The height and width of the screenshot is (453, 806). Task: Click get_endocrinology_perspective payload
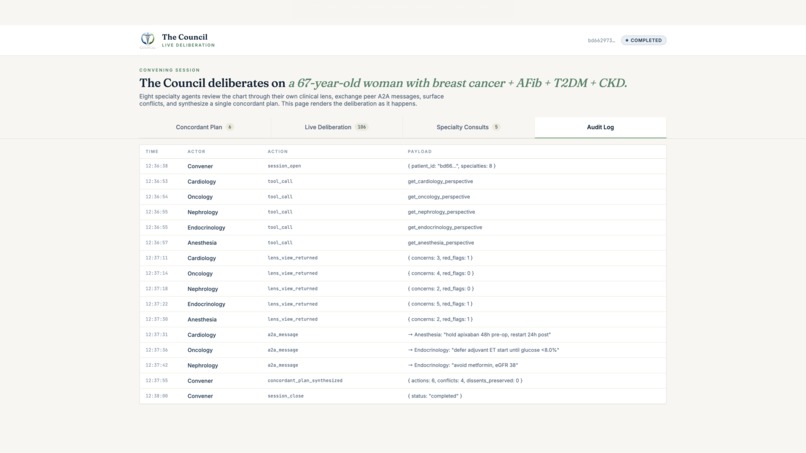pyautogui.click(x=445, y=227)
